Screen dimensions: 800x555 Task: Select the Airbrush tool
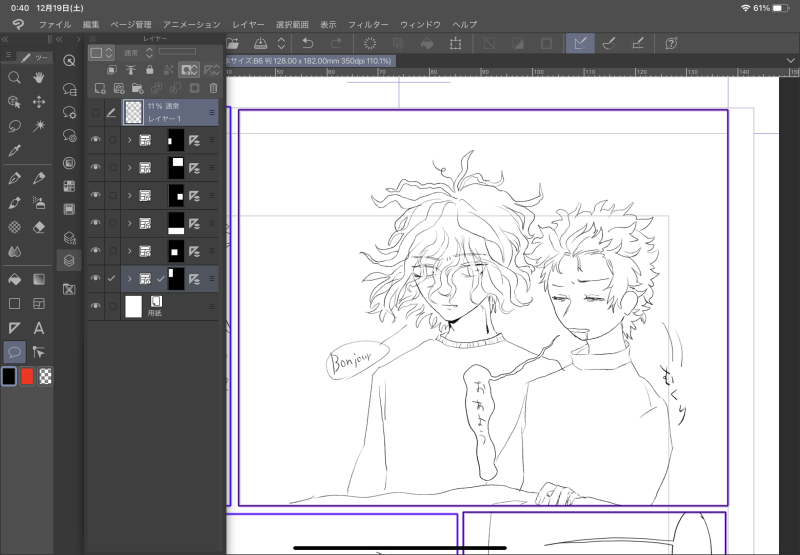click(x=39, y=203)
